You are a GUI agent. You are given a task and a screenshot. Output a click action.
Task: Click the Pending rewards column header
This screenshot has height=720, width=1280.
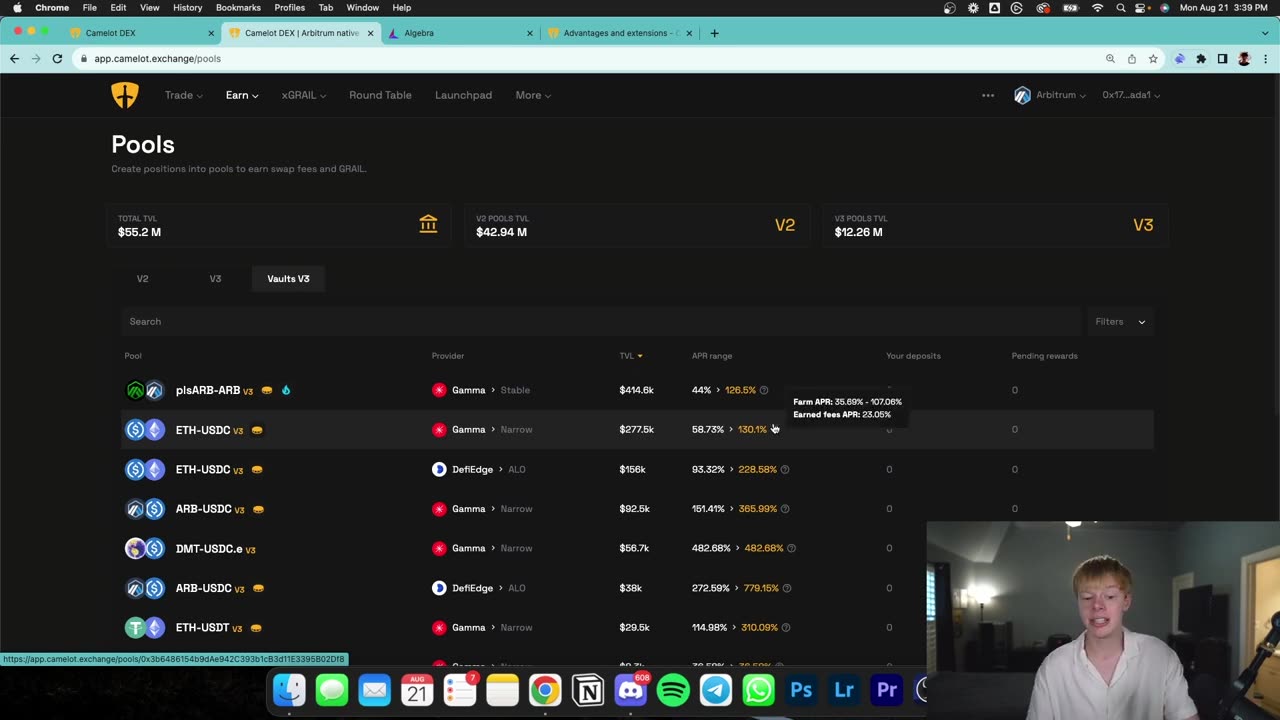1044,356
